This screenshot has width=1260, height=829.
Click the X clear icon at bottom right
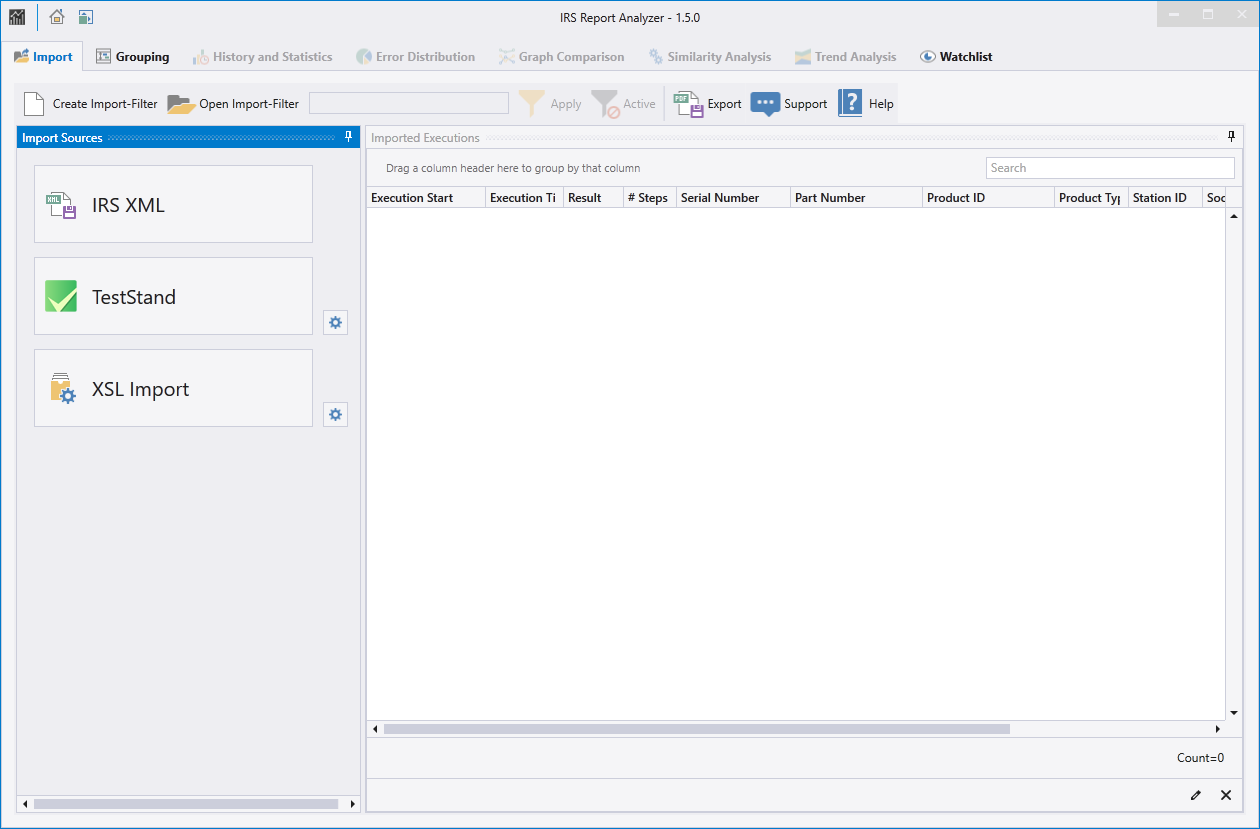point(1226,795)
